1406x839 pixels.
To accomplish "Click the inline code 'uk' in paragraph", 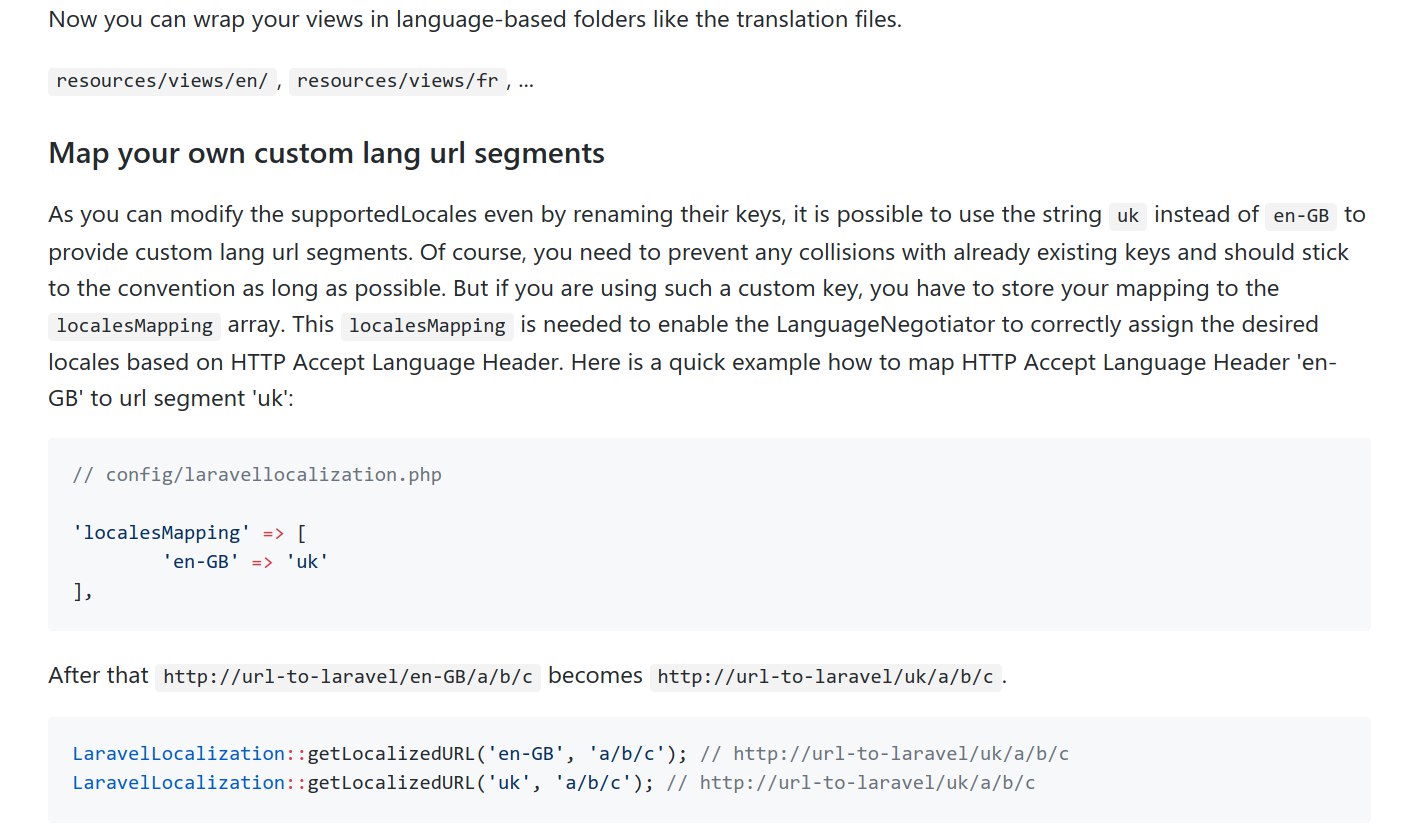I will [1128, 216].
